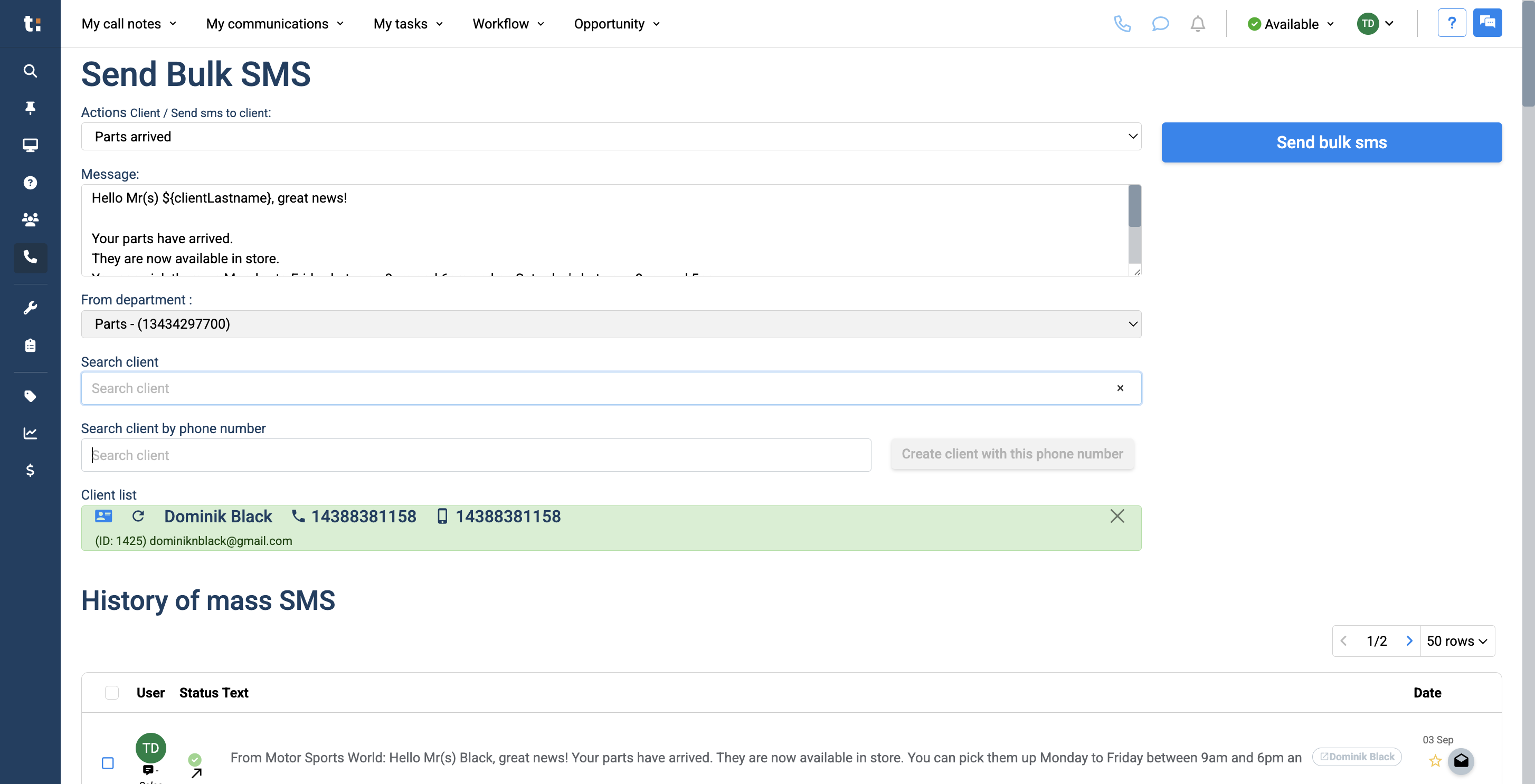Open the statistics chart icon in sidebar

[x=30, y=433]
